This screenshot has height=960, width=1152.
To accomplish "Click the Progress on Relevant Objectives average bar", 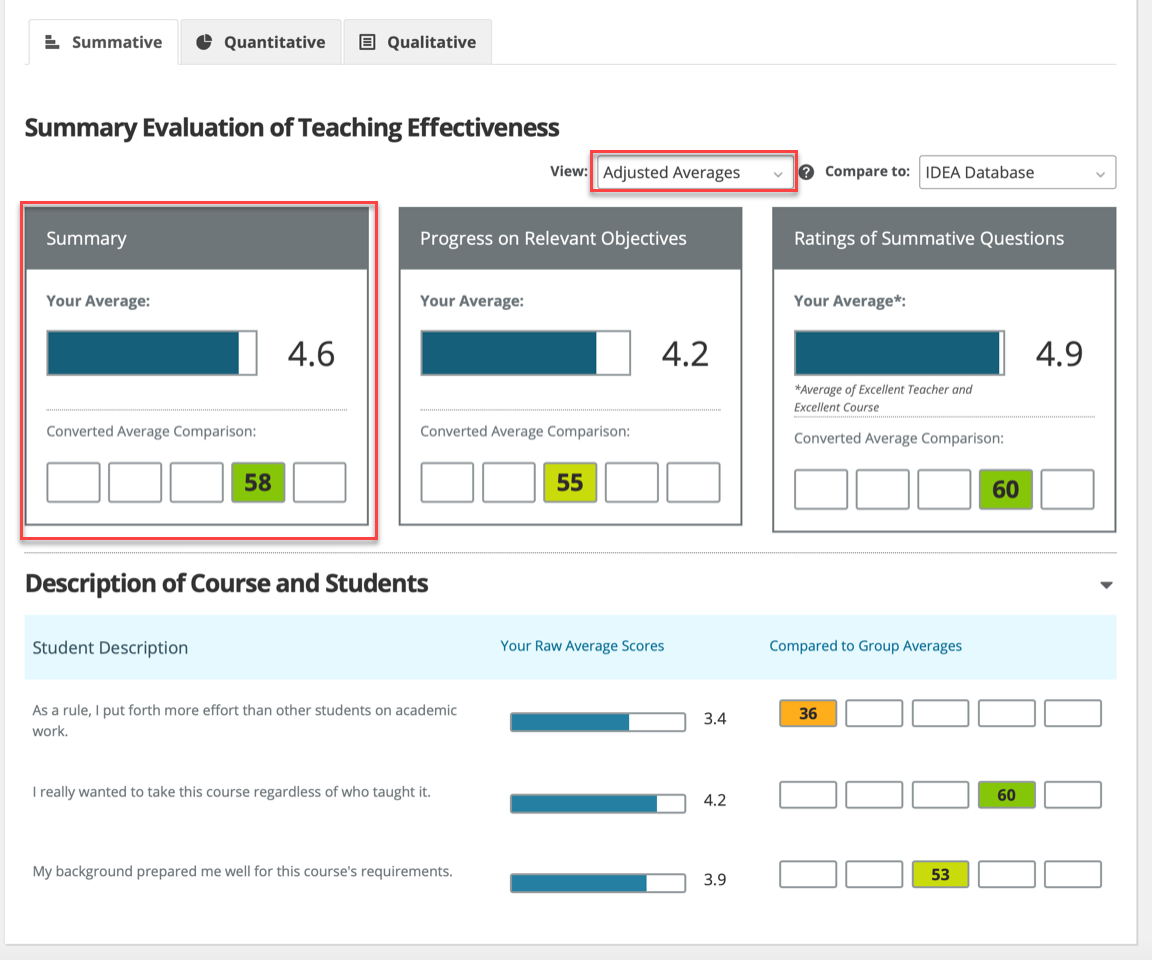I will (525, 353).
